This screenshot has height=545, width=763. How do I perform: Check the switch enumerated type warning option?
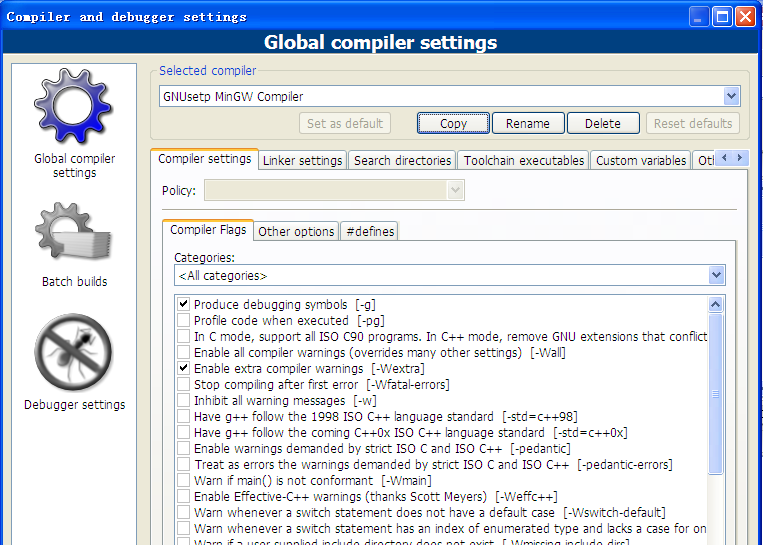point(183,528)
